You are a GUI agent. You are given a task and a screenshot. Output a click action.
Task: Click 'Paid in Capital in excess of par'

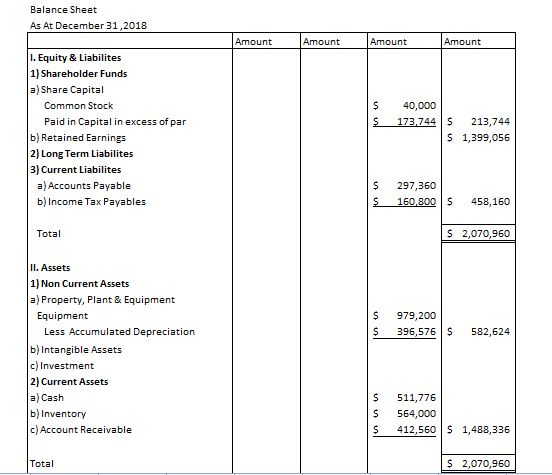pos(115,122)
